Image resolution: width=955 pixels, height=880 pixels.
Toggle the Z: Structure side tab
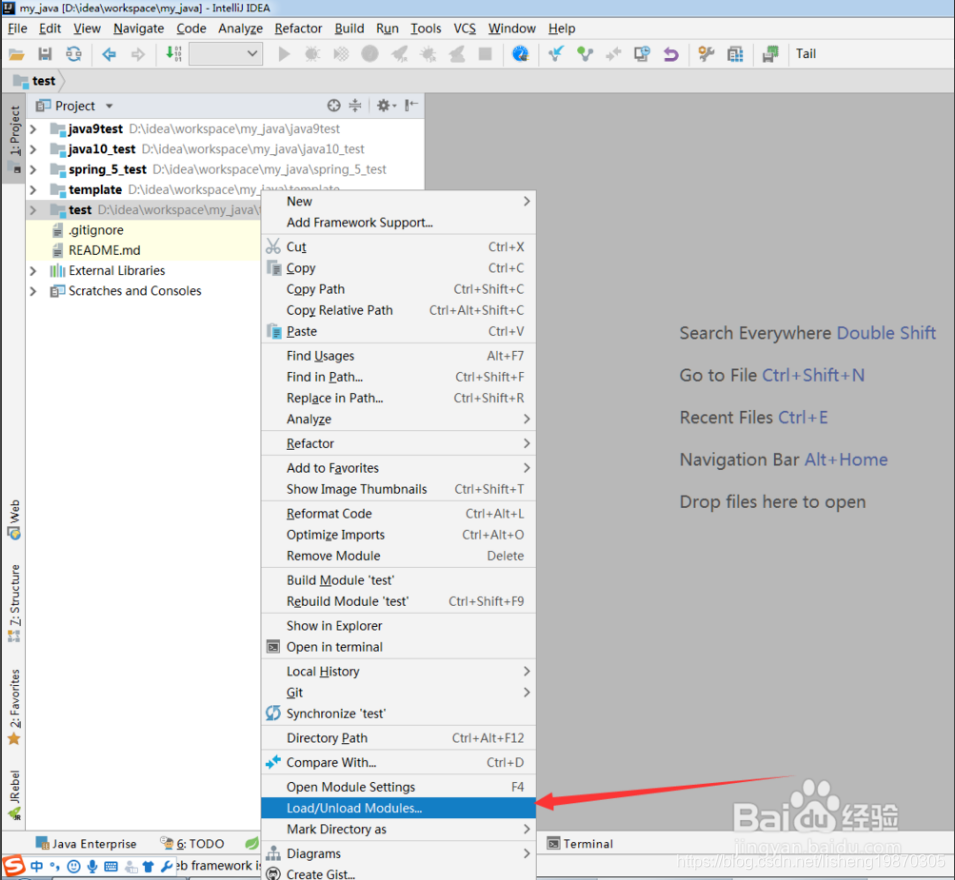coord(14,603)
